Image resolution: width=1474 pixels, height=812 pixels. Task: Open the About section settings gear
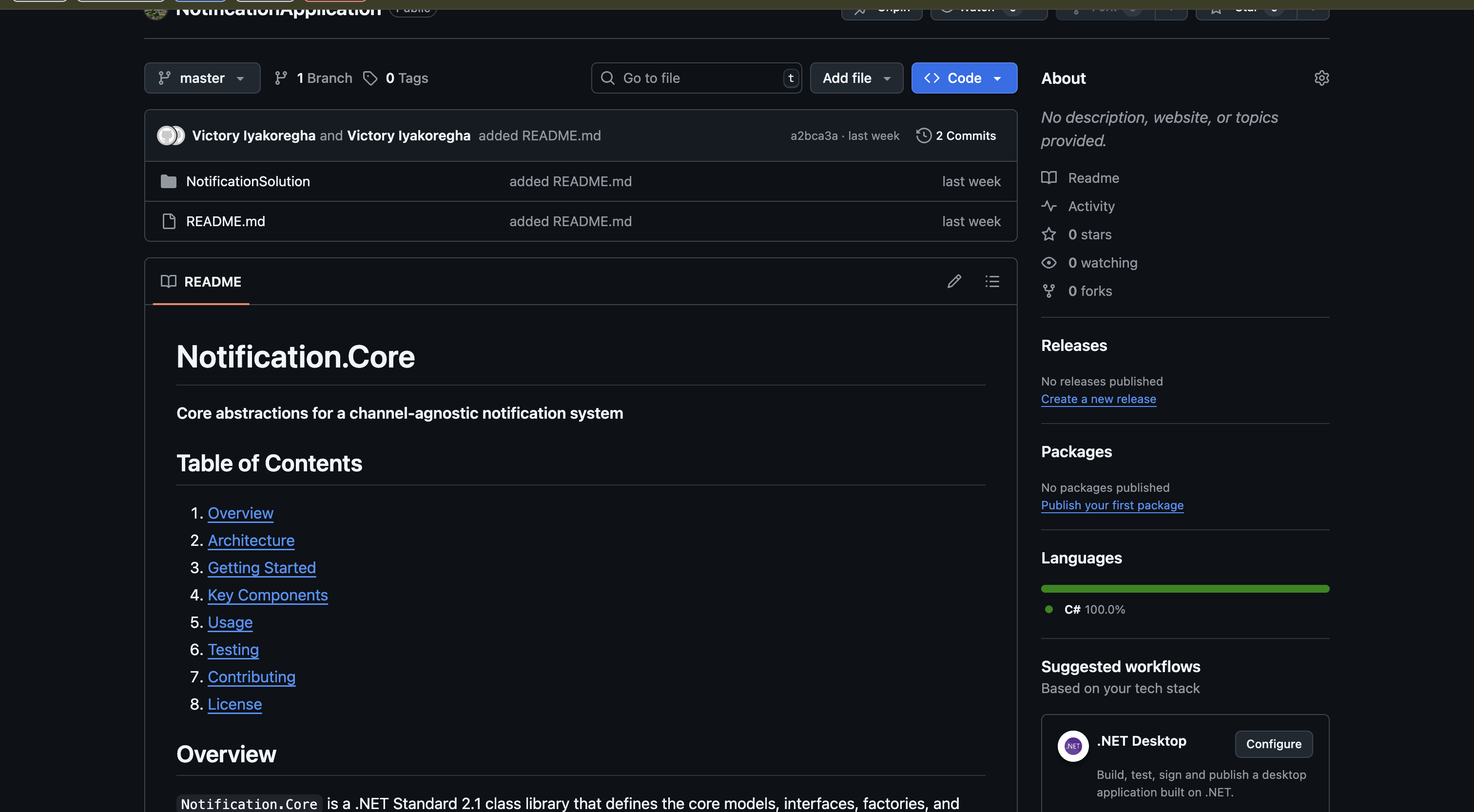(x=1321, y=78)
